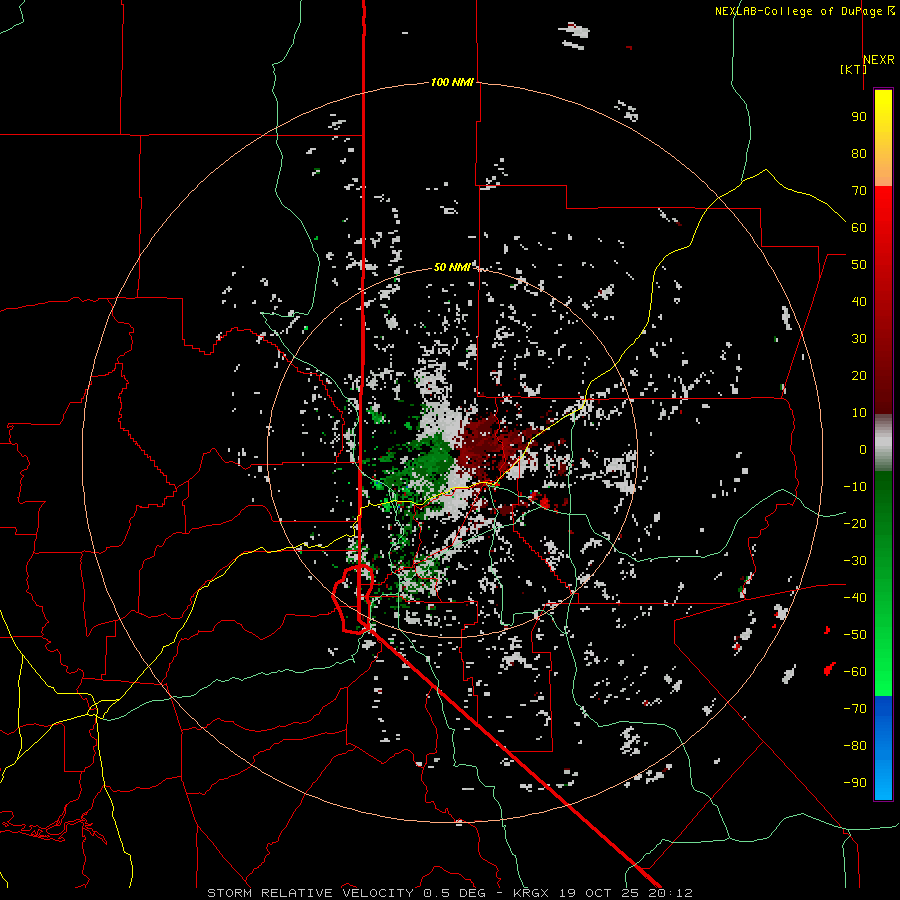Screen dimensions: 900x900
Task: Click the -50 value on velocity scale
Action: [x=855, y=635]
